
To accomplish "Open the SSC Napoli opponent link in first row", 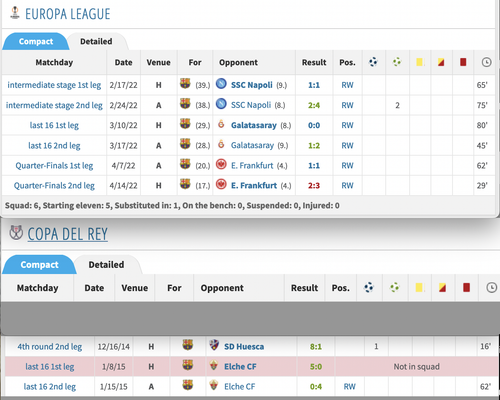I will pos(252,85).
